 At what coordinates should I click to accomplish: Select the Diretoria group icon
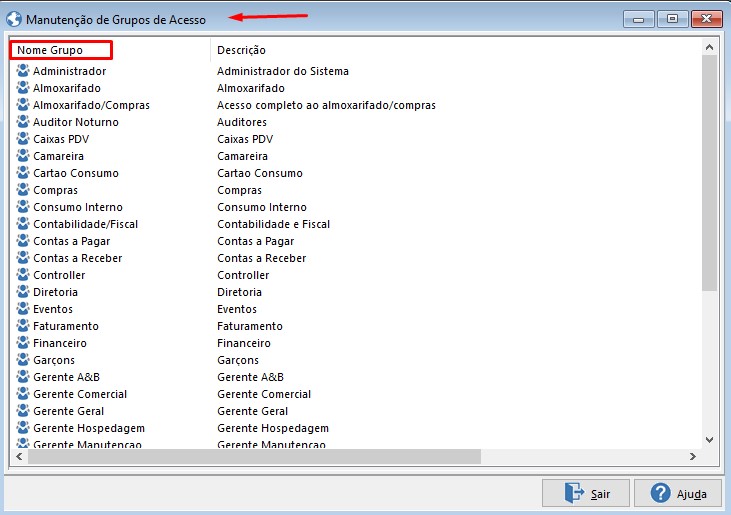pos(23,292)
